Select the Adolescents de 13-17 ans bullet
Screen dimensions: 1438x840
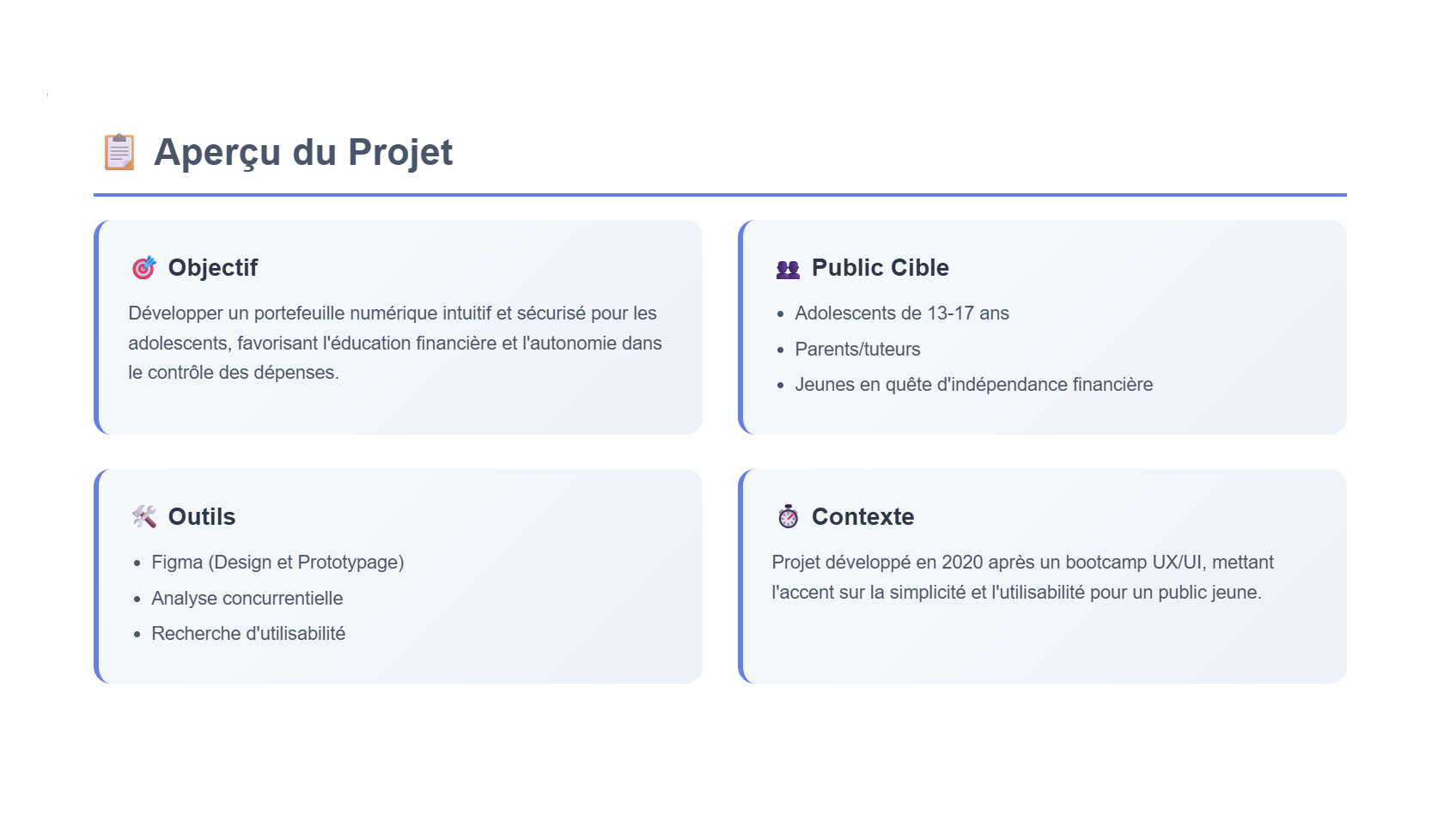click(902, 313)
